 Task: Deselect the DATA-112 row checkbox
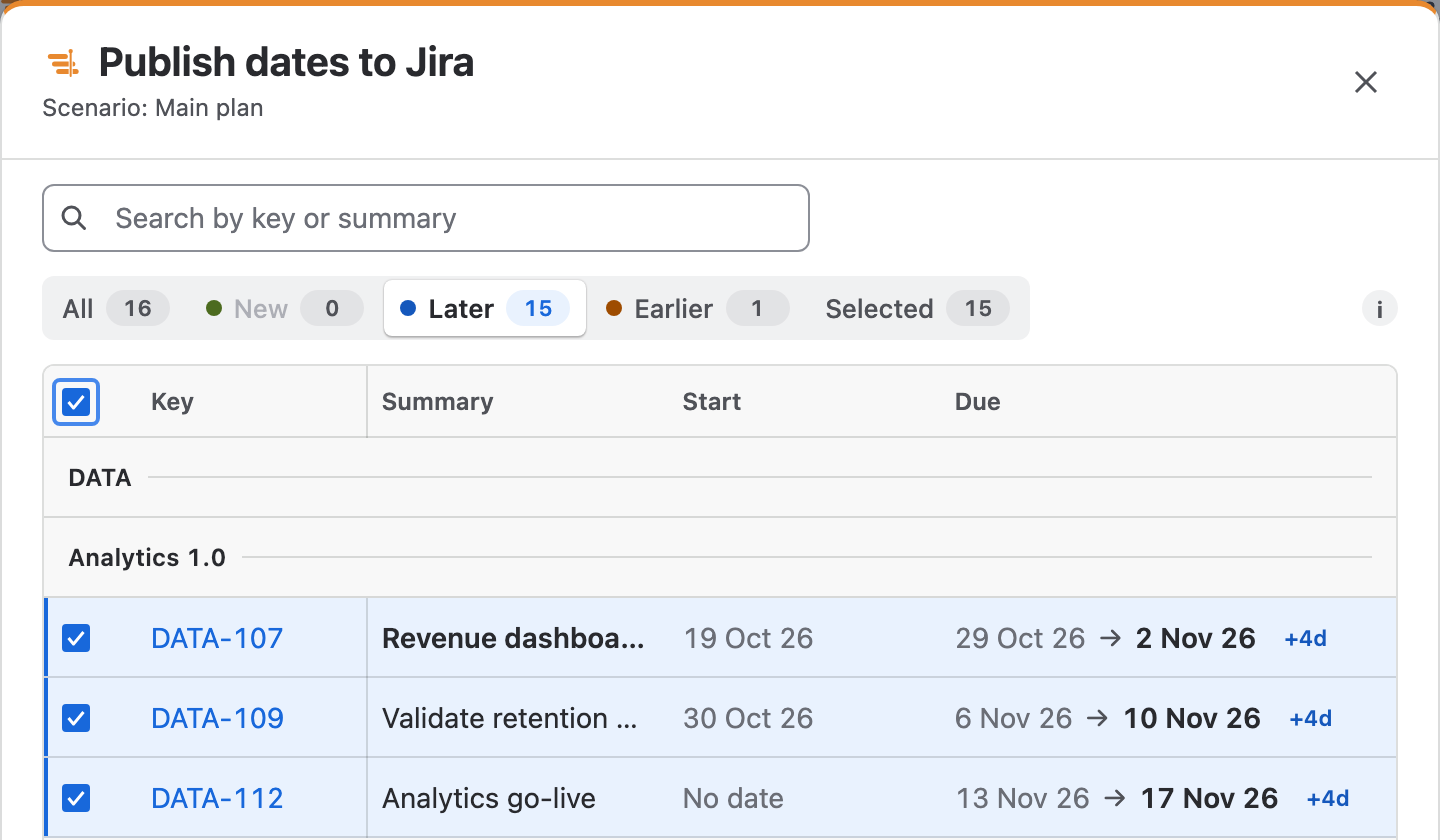tap(76, 798)
